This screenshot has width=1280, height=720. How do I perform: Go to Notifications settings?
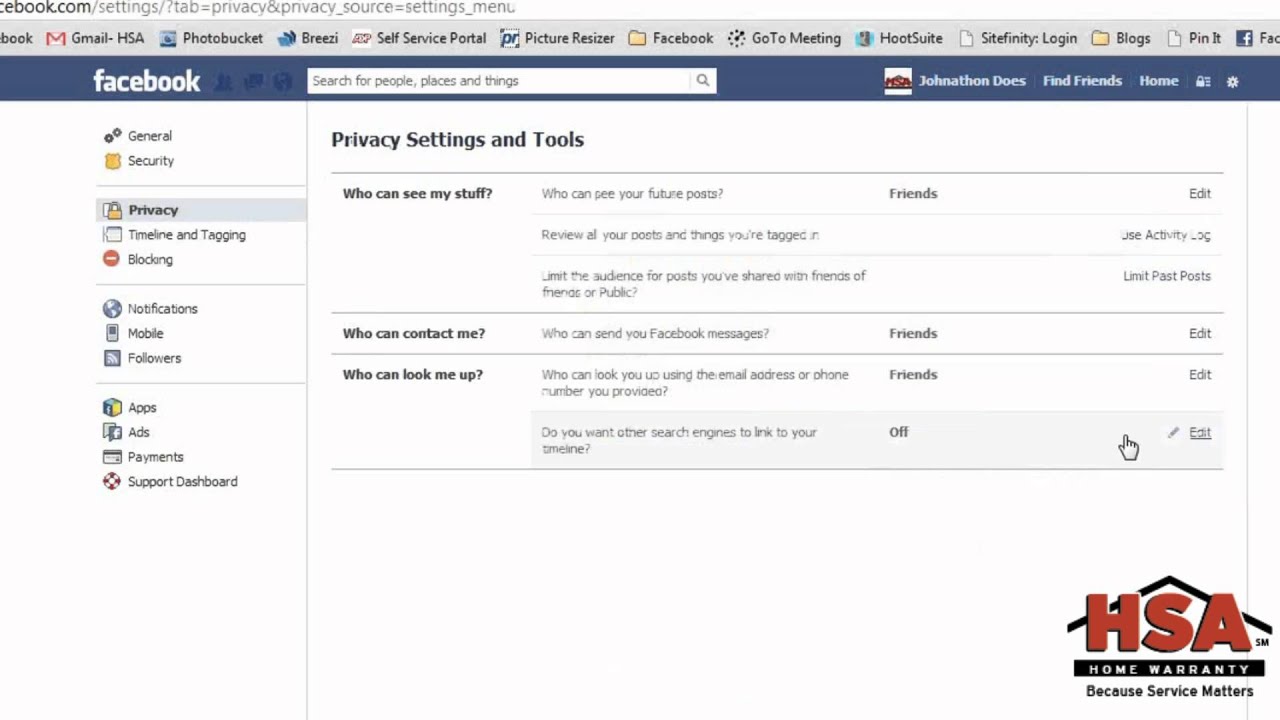pos(162,309)
